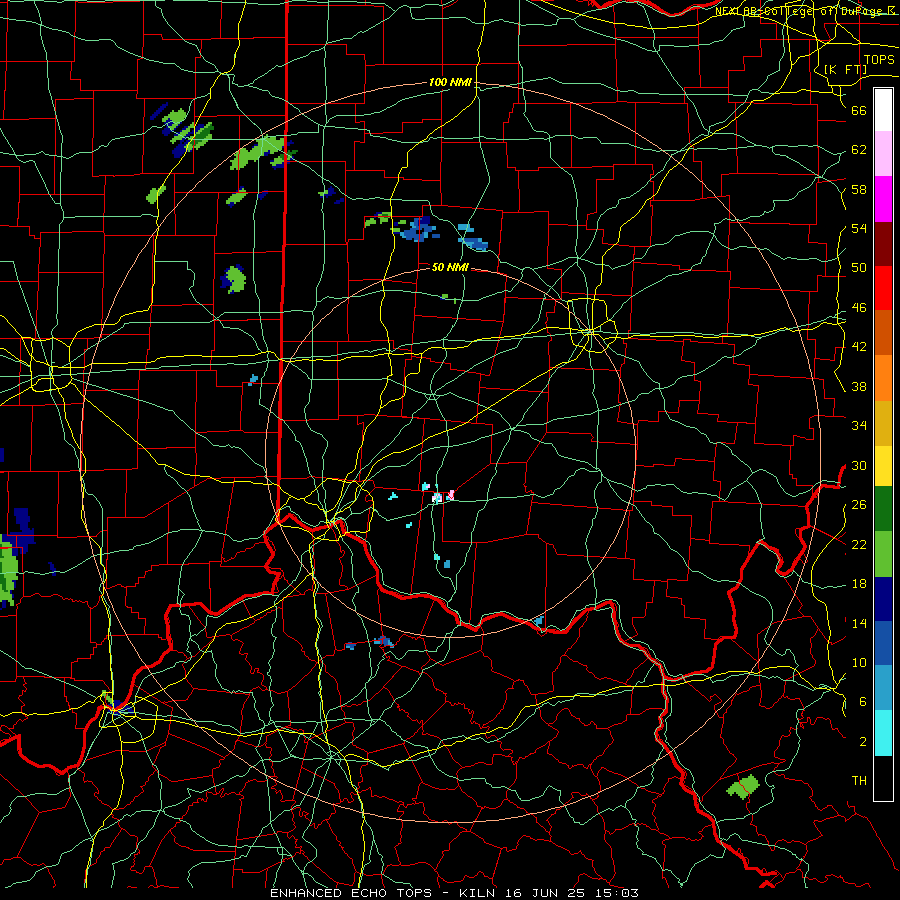The image size is (900, 900).
Task: Select the 42 legend value
Action: (859, 347)
